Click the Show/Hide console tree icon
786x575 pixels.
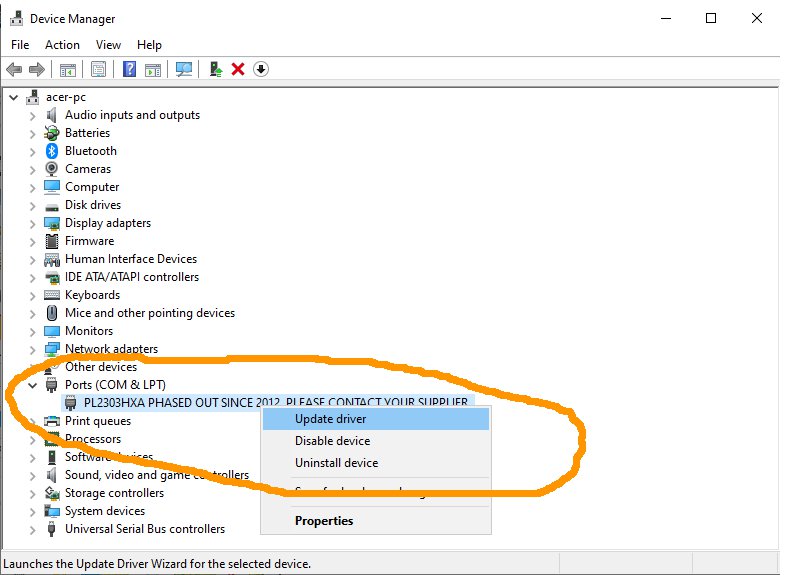pyautogui.click(x=68, y=69)
